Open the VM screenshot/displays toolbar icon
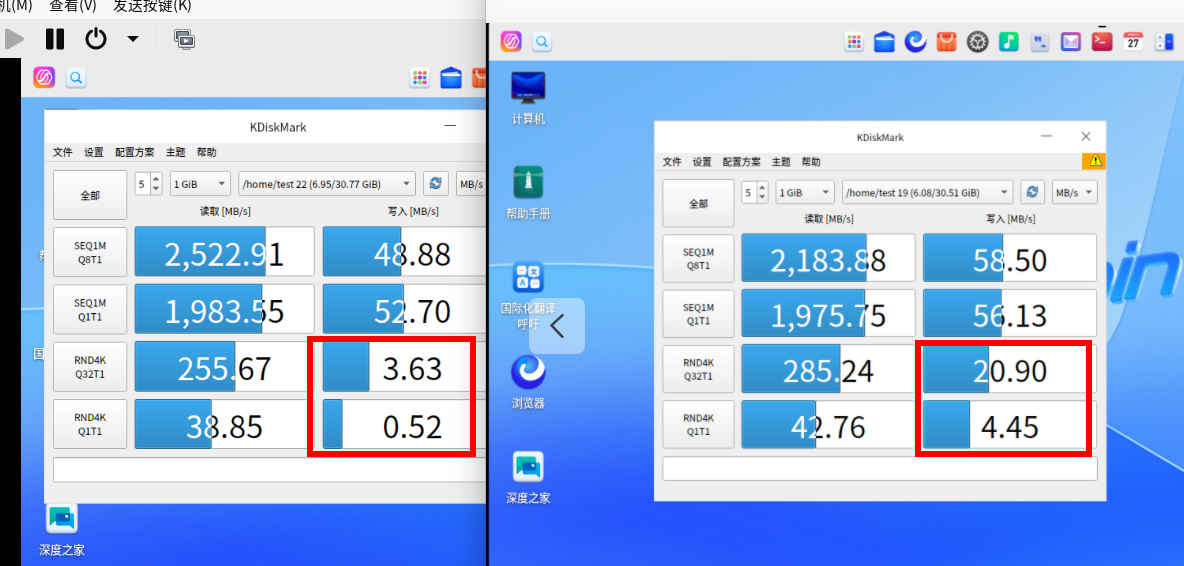Viewport: 1184px width, 566px height. (x=184, y=38)
